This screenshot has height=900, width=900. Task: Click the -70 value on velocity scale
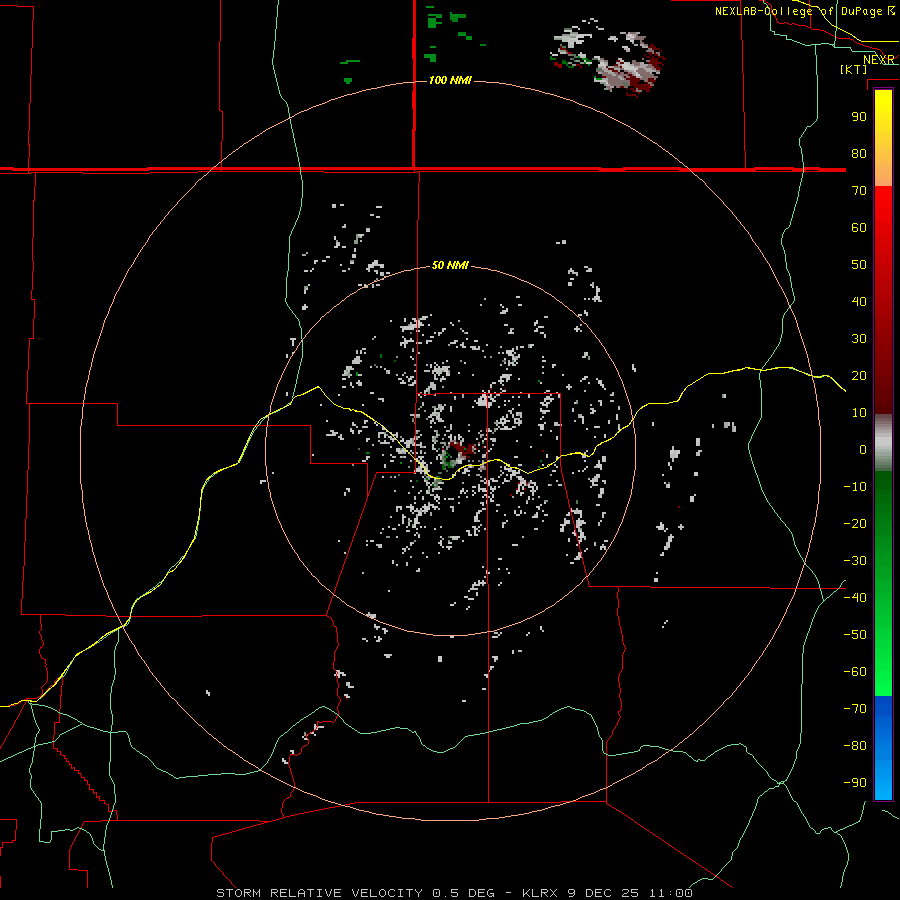[855, 709]
